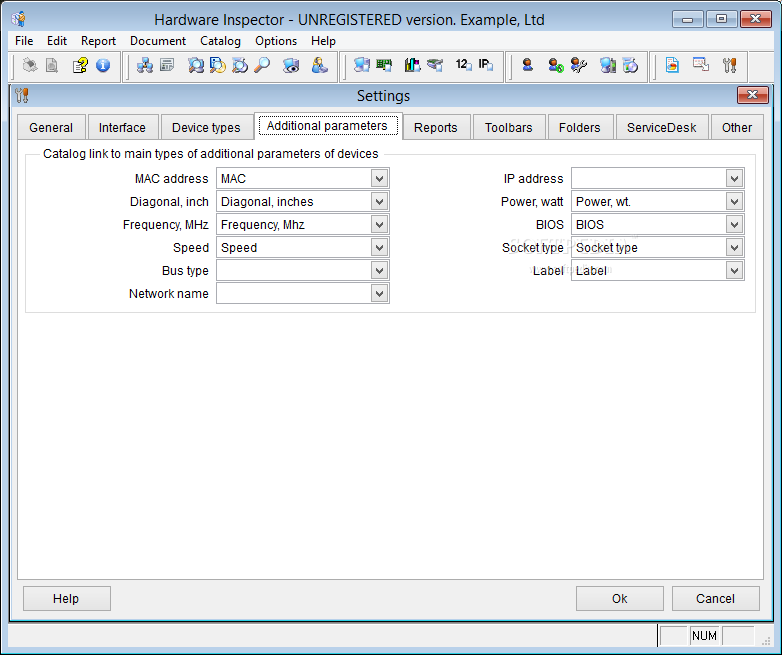The image size is (782, 655).
Task: Close the Settings dialog
Action: point(753,95)
